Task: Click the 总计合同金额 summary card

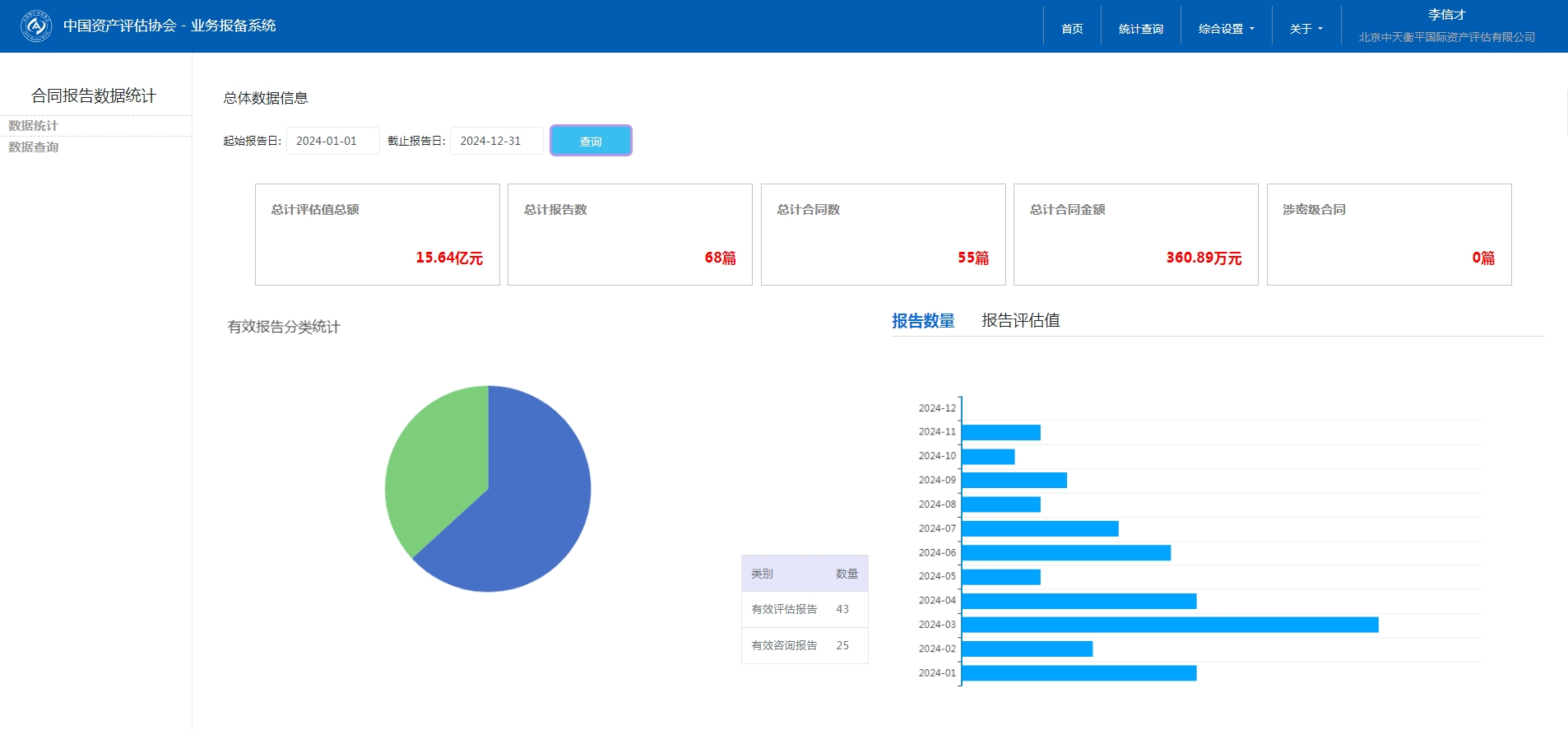Action: 1135,235
